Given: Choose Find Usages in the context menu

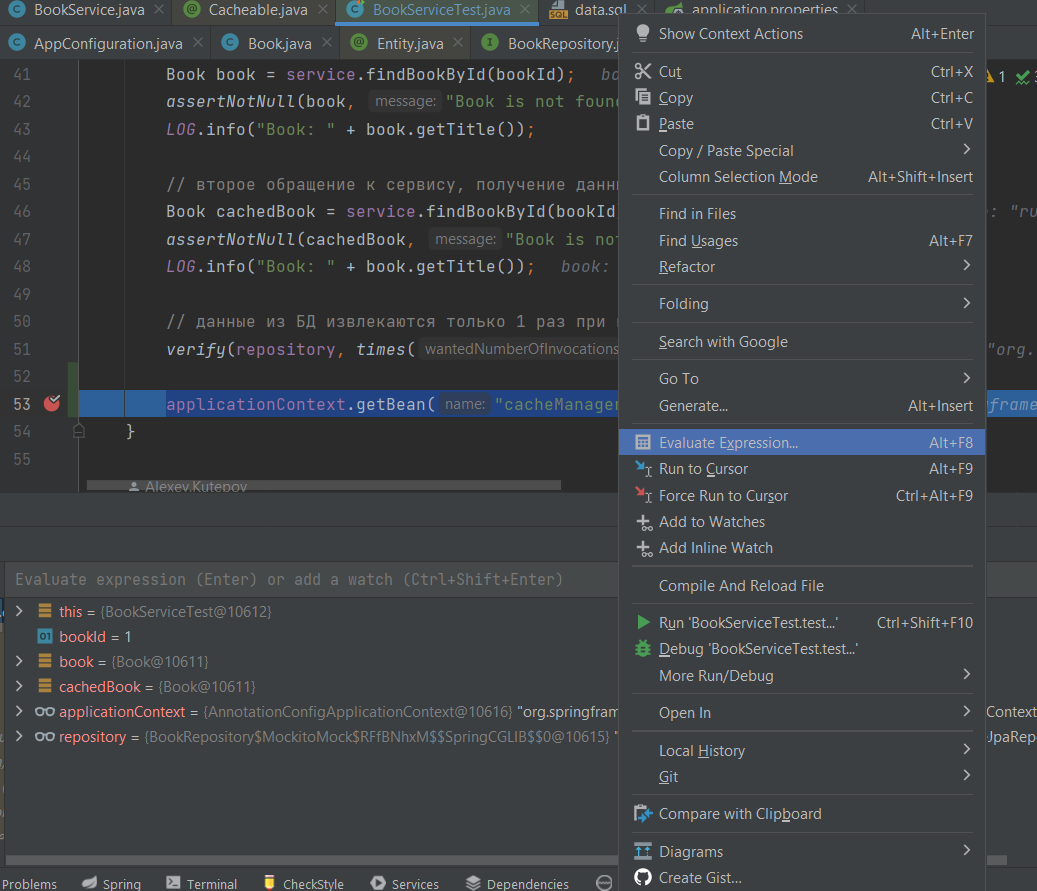Looking at the screenshot, I should (x=802, y=241).
